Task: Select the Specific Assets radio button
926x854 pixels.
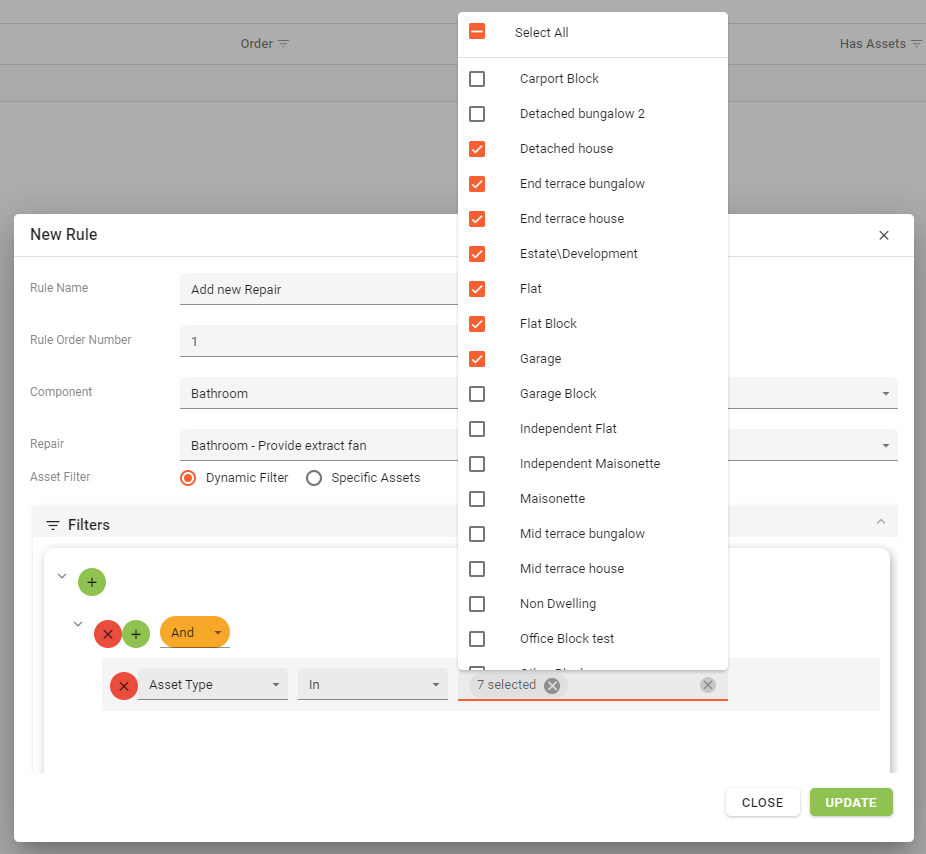Action: point(314,478)
